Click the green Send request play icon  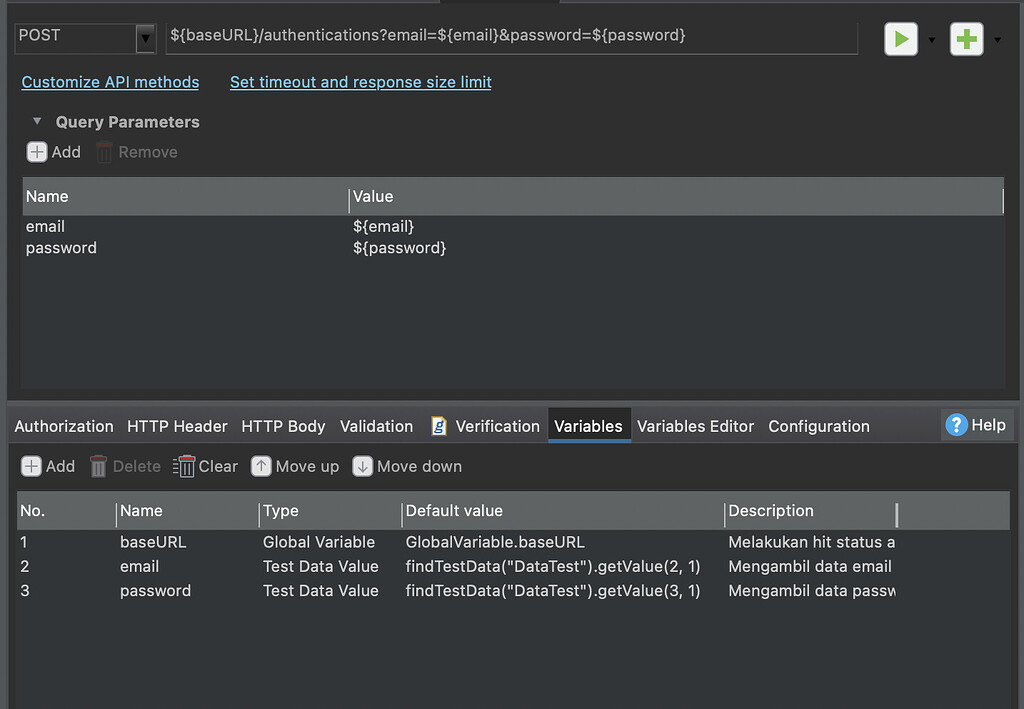[900, 39]
